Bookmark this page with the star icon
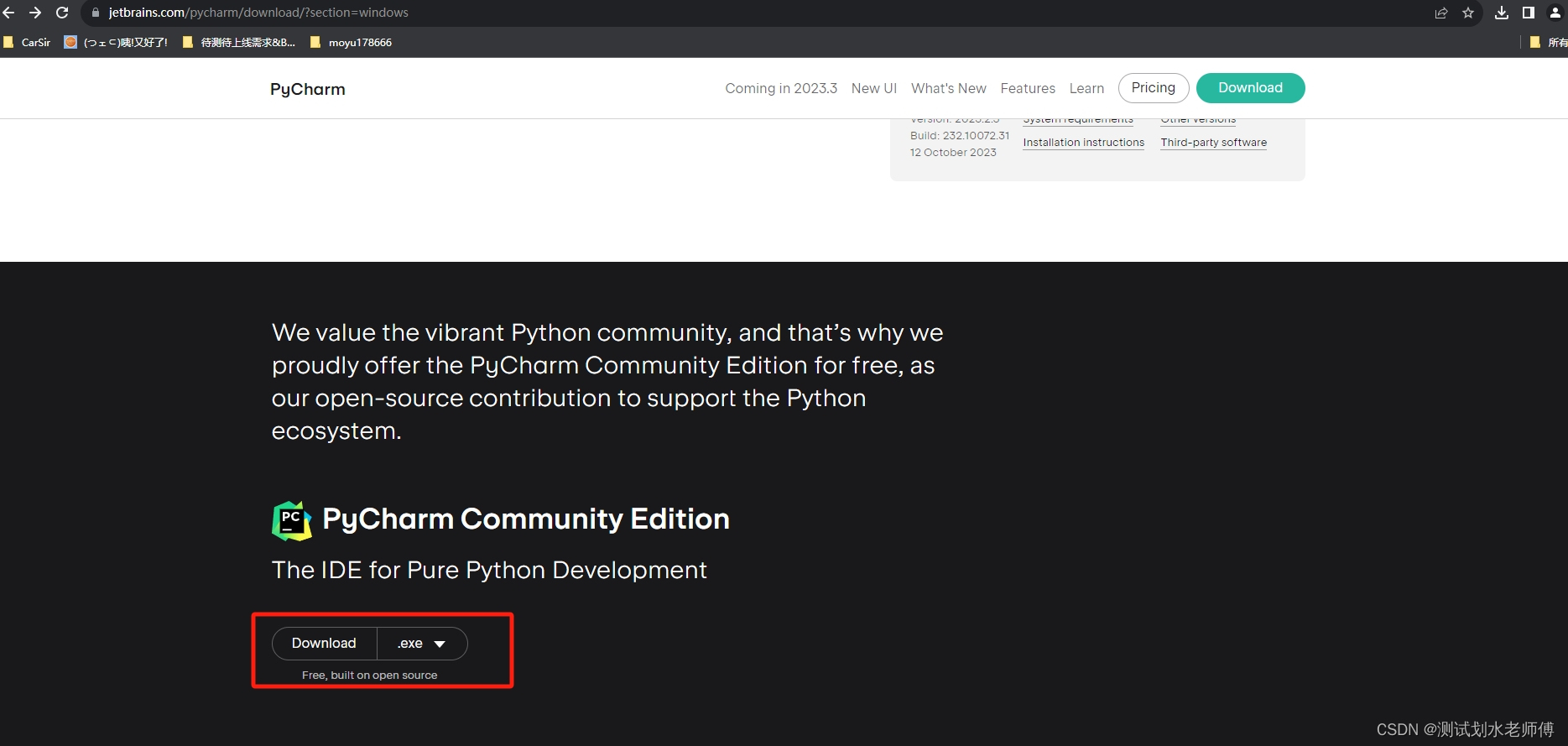This screenshot has width=1568, height=746. tap(1468, 13)
